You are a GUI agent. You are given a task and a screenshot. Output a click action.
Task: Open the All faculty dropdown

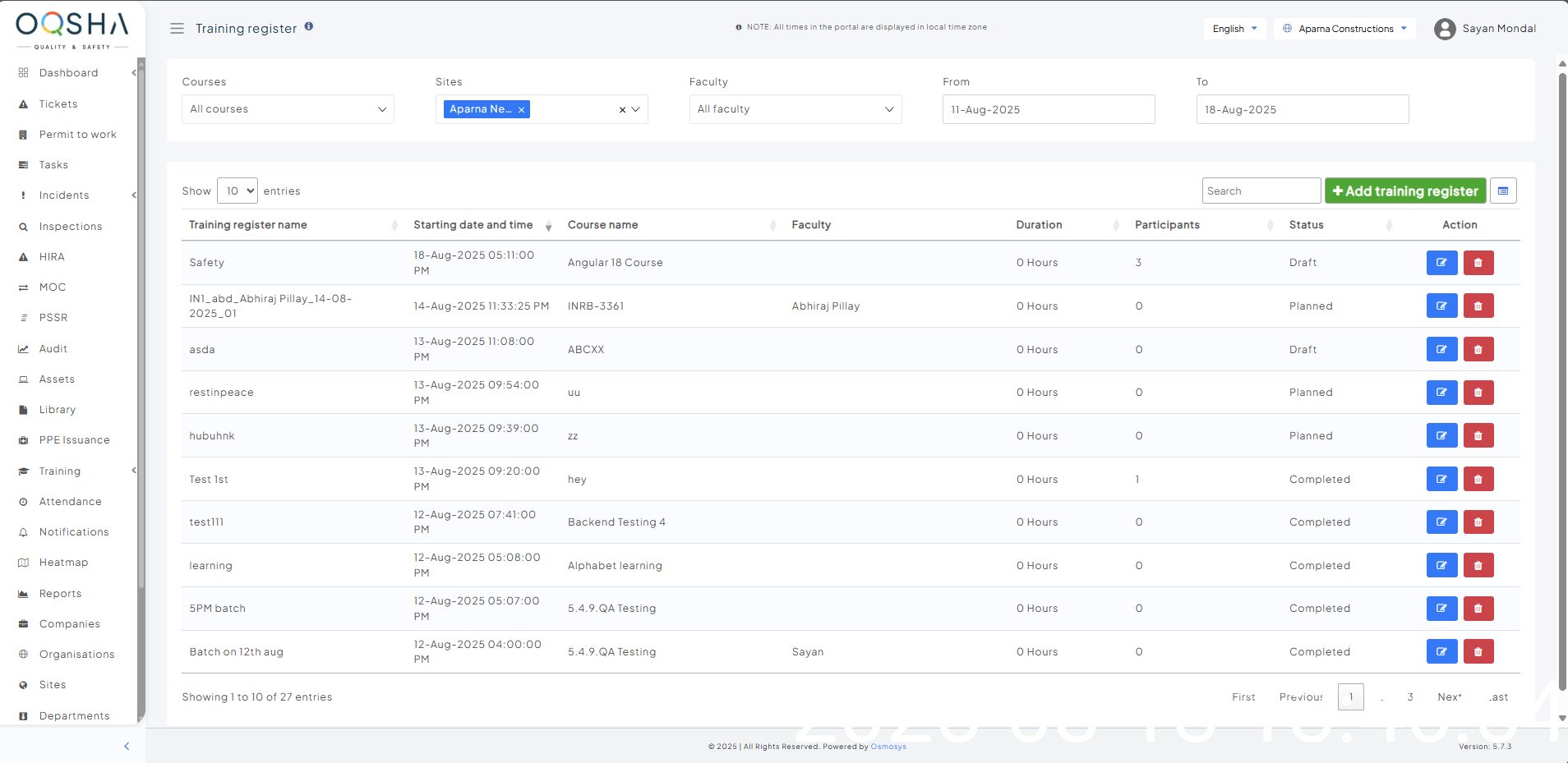pos(795,109)
